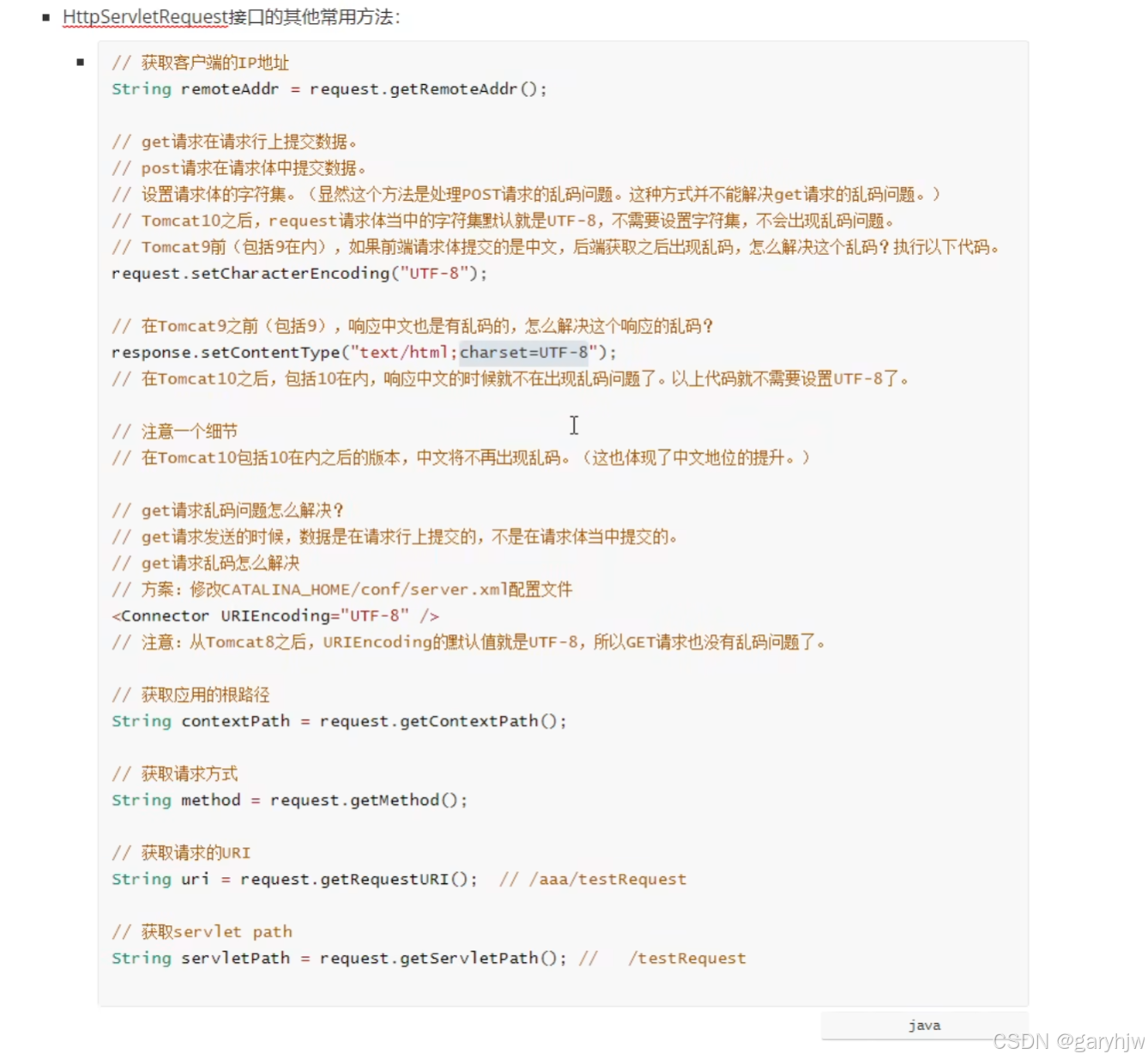Viewport: 1148px width, 1060px height.
Task: Click the comment '// 获取客户端的IP地址'
Action: pyautogui.click(x=201, y=63)
